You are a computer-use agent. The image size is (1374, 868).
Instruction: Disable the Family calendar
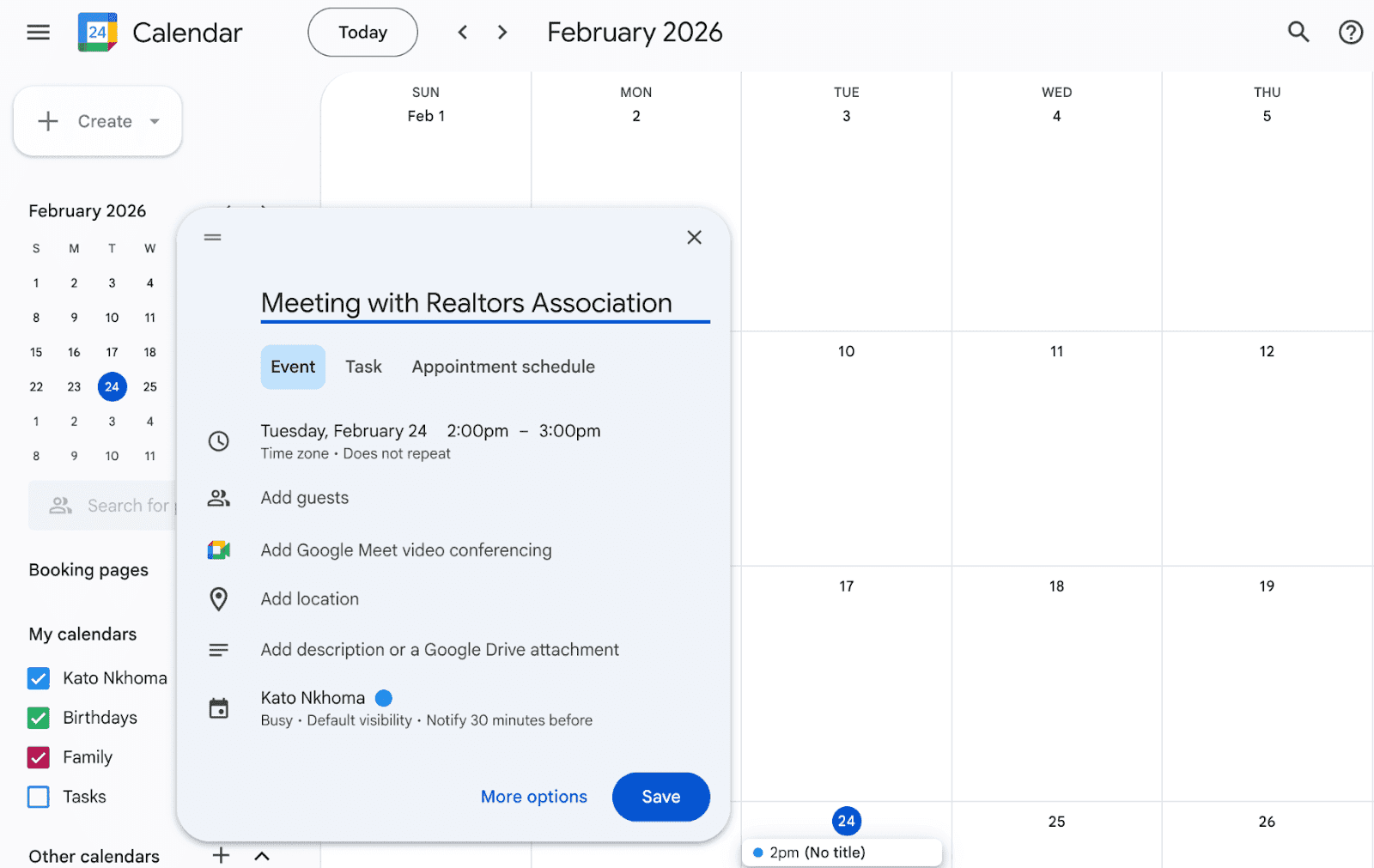click(38, 757)
